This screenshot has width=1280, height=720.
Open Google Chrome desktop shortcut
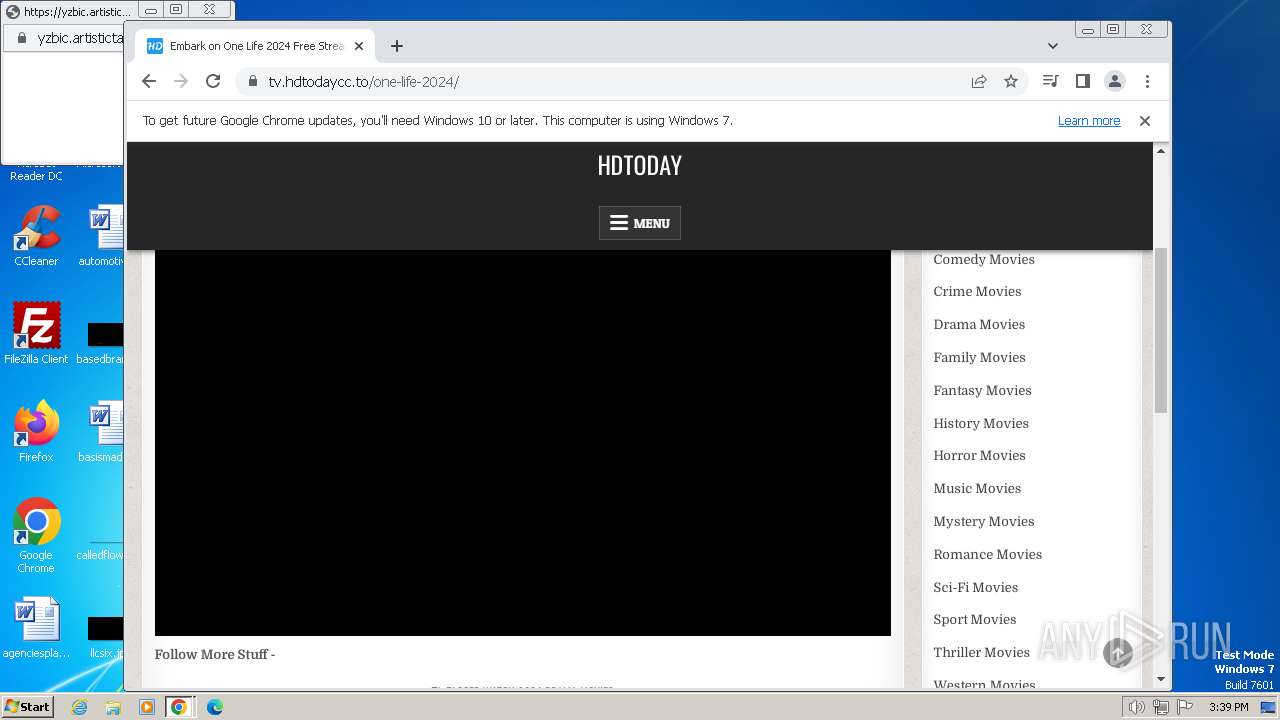[36, 535]
